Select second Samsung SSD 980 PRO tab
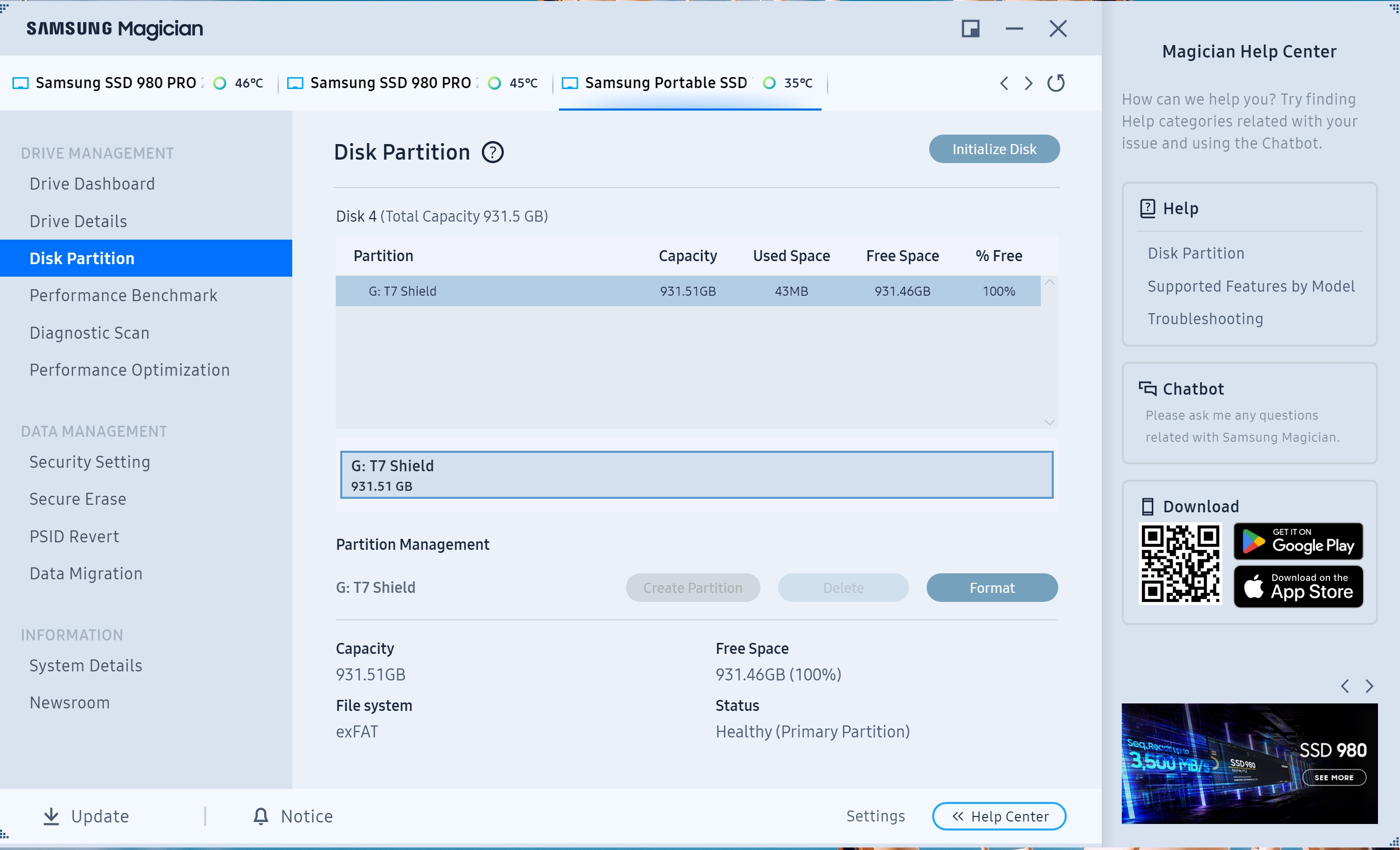The height and width of the screenshot is (850, 1400). coord(413,83)
